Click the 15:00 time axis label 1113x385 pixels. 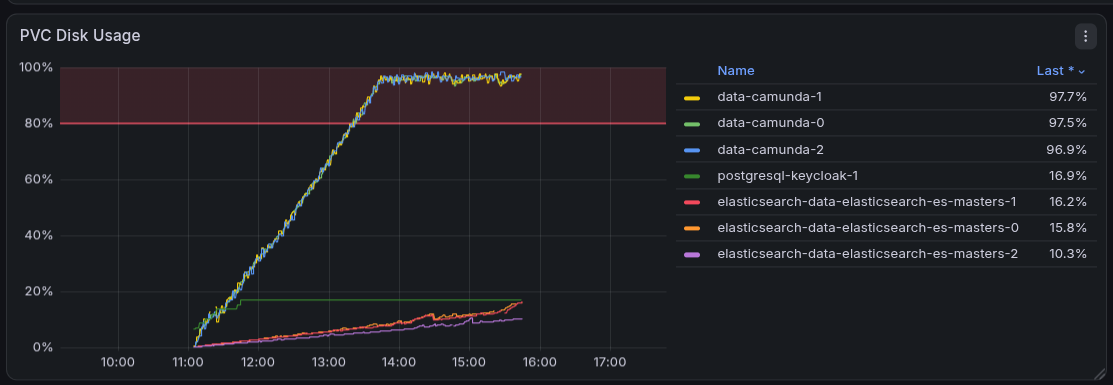[469, 362]
